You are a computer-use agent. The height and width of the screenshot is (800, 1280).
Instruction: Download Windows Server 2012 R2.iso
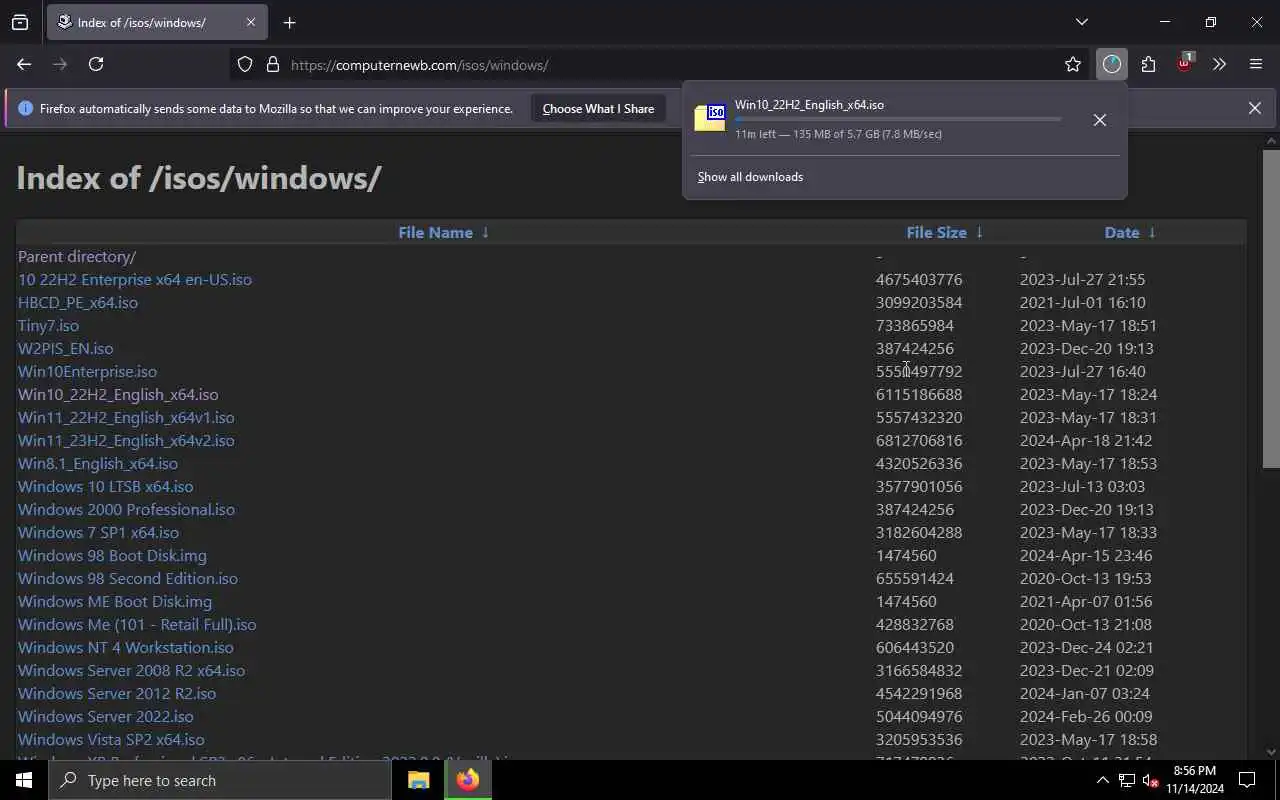click(117, 694)
